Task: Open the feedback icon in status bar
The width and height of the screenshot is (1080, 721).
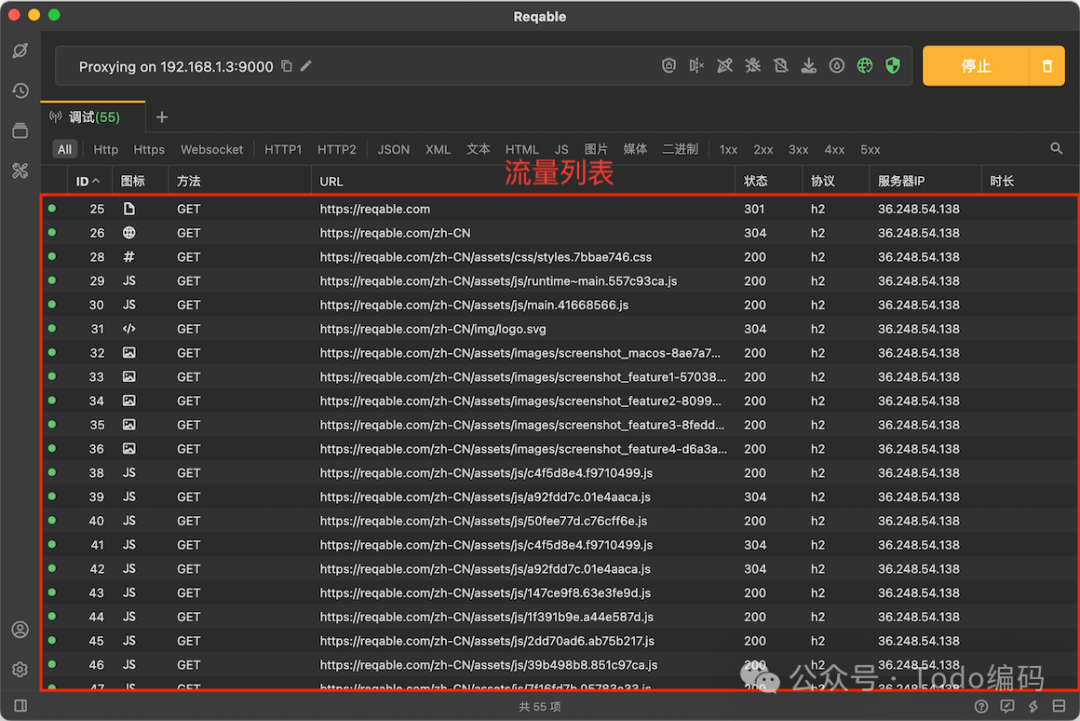Action: click(x=1007, y=706)
